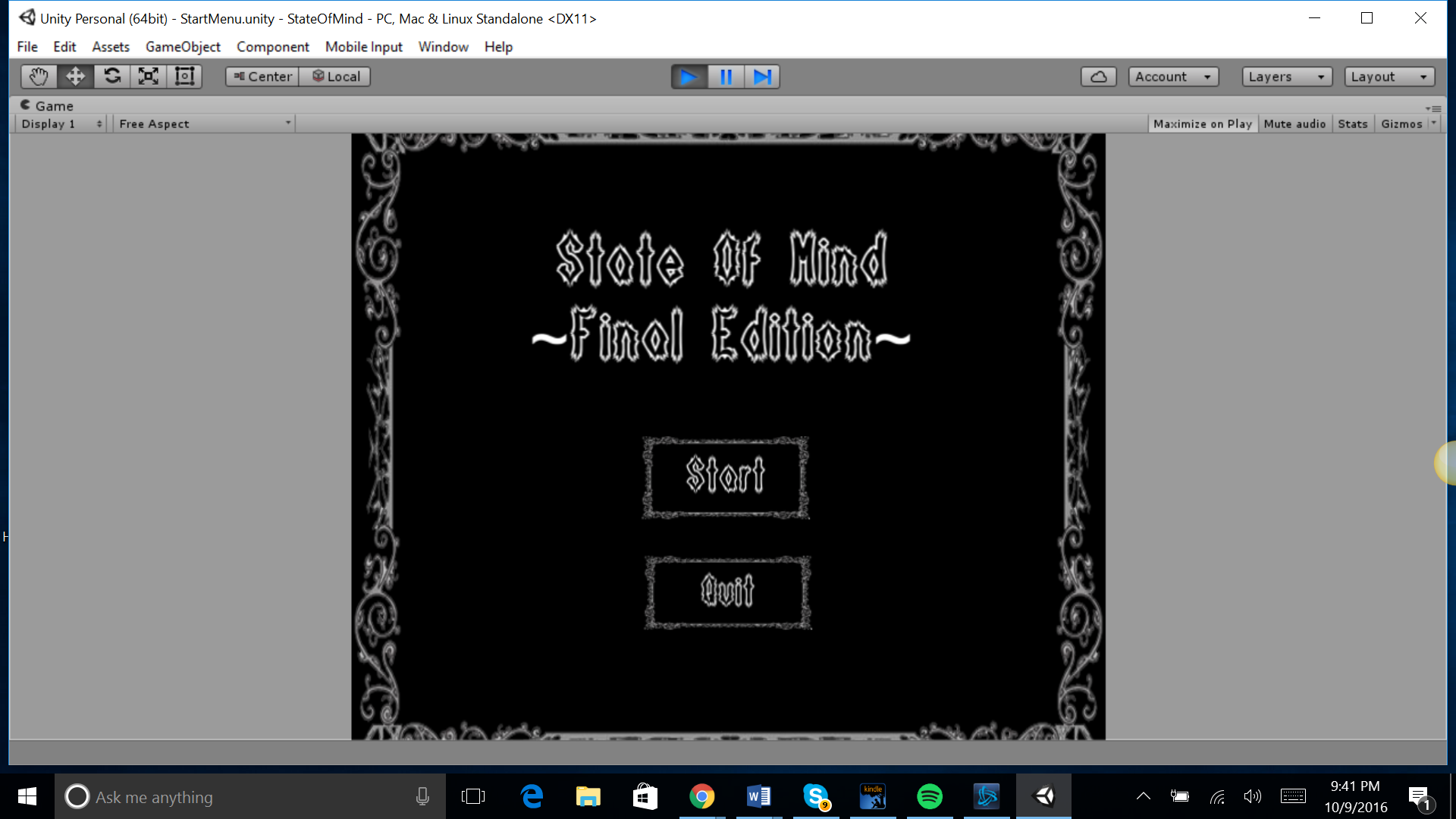
Task: Open the Component menu
Action: [x=273, y=47]
